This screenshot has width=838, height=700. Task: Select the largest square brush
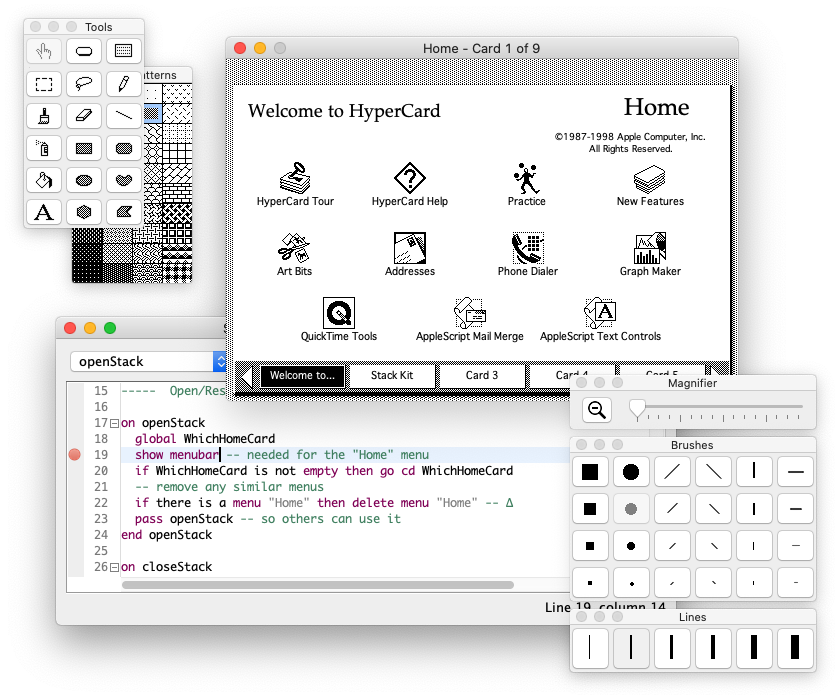(590, 472)
